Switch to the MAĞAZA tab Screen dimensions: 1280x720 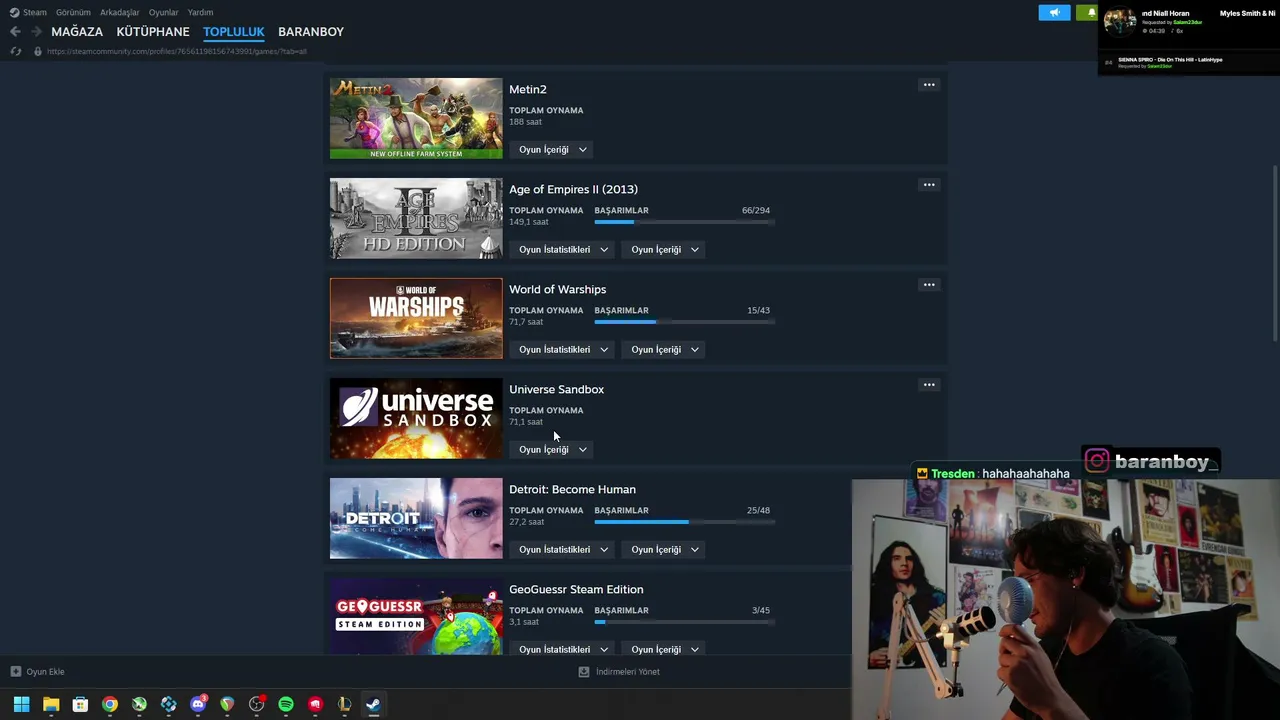coord(77,32)
